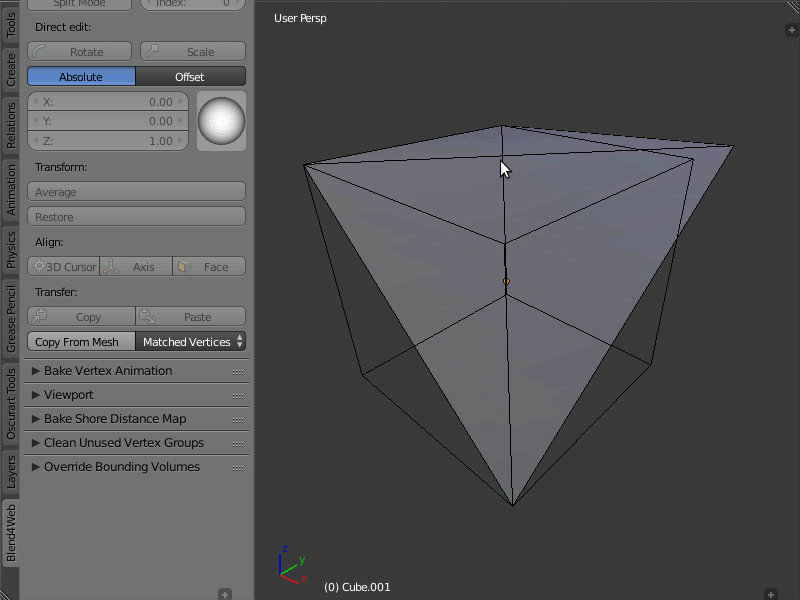
Task: Switch to Offset coordinate mode
Action: click(x=191, y=76)
